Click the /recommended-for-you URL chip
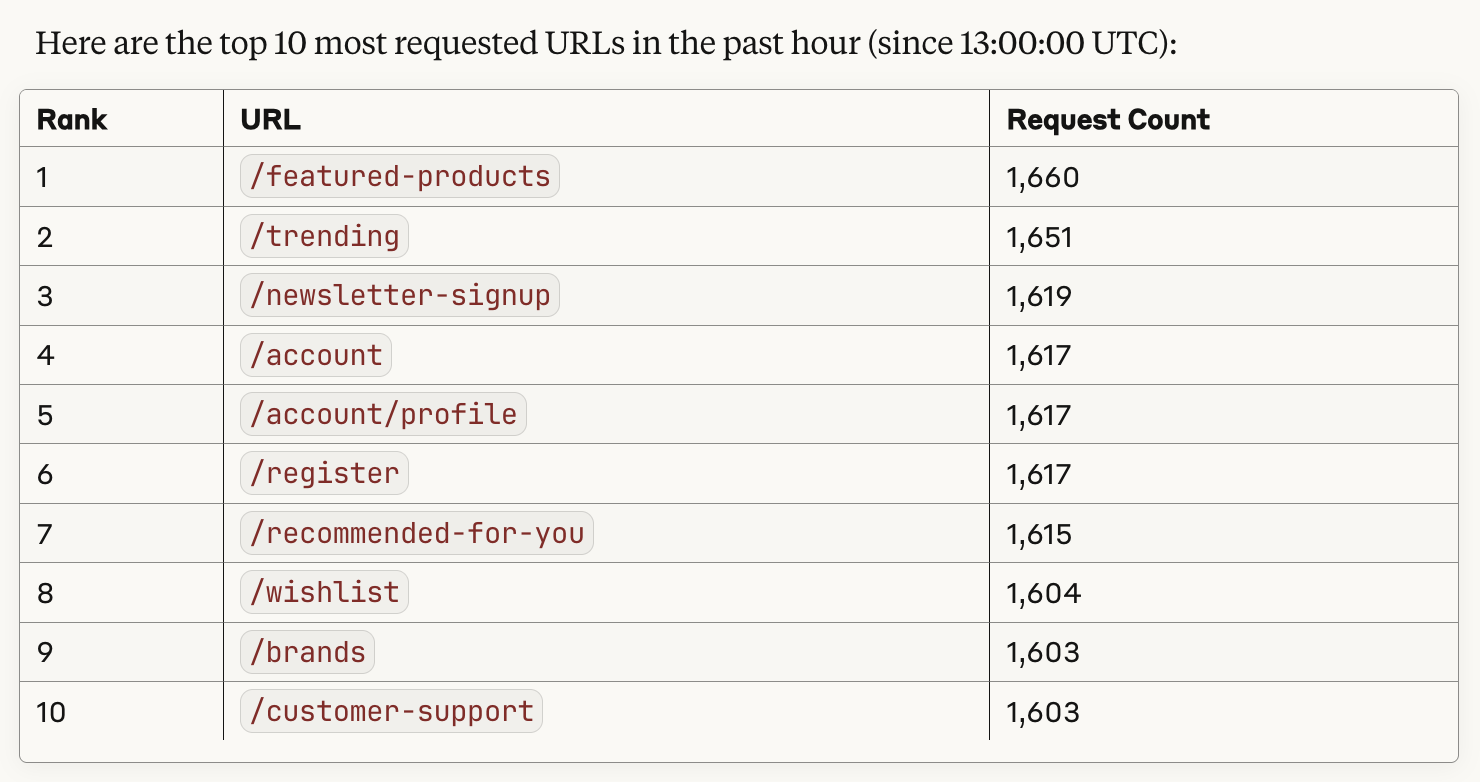 point(417,533)
